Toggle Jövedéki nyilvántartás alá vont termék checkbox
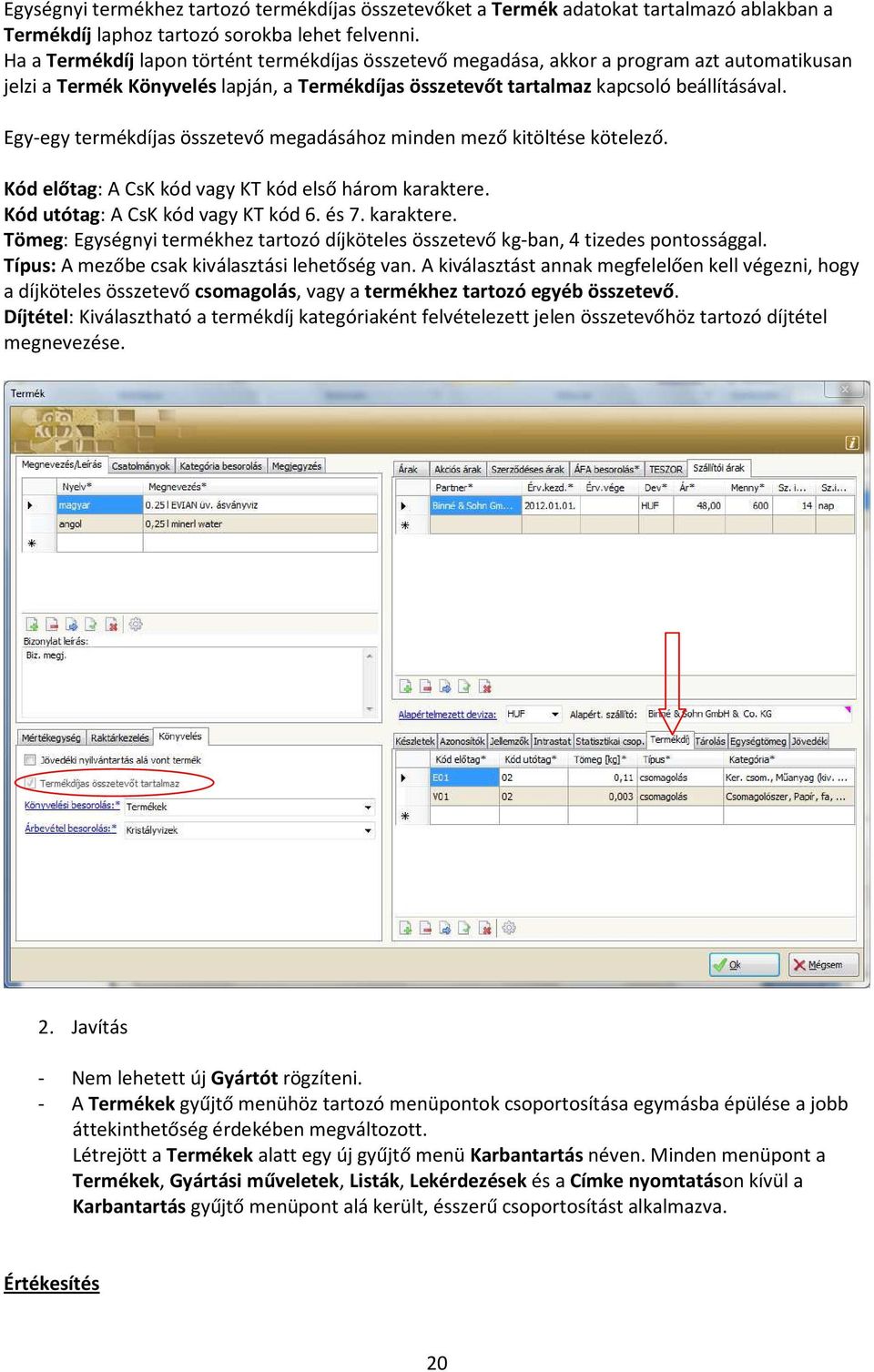This screenshot has width=874, height=1372. click(x=30, y=760)
